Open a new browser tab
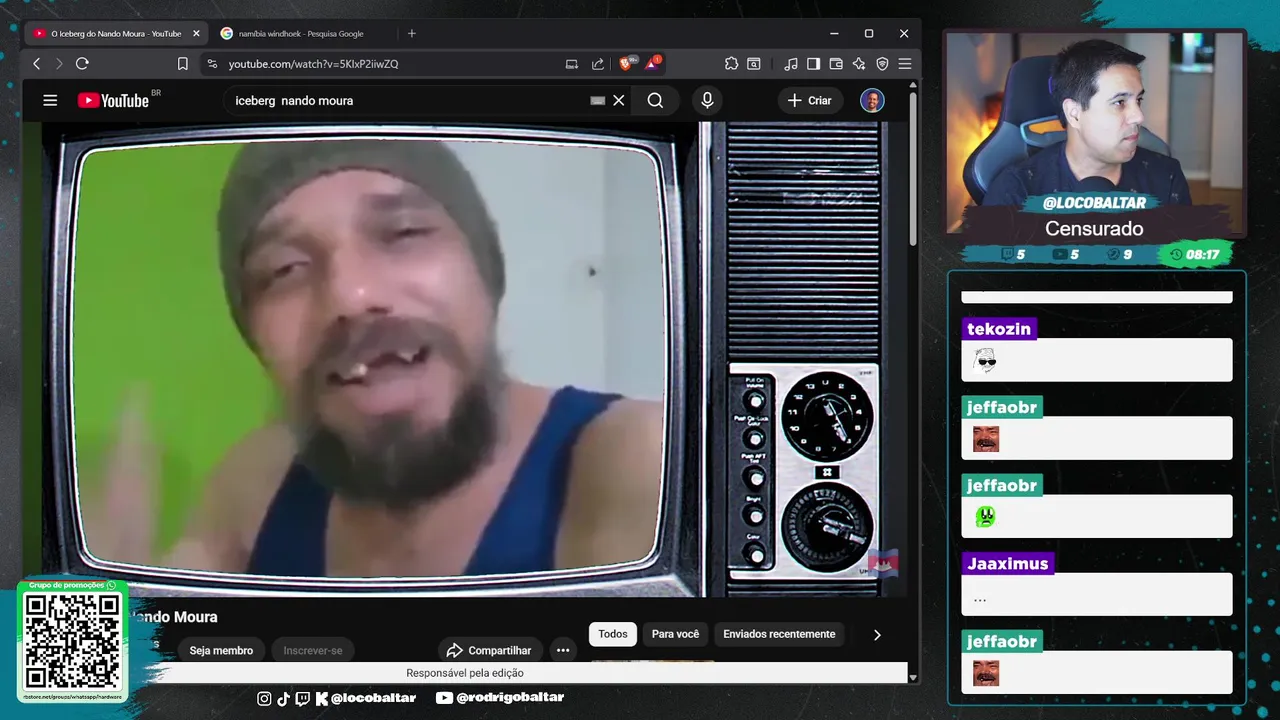The image size is (1280, 720). click(x=411, y=33)
